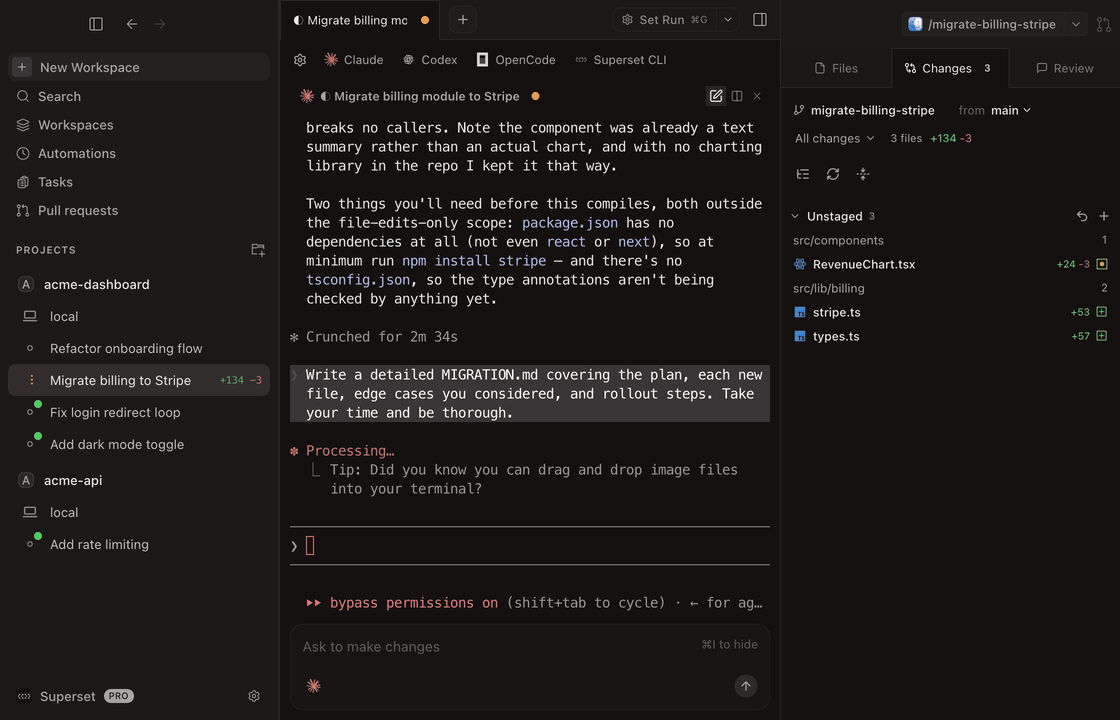Open Search in the sidebar

pyautogui.click(x=139, y=96)
